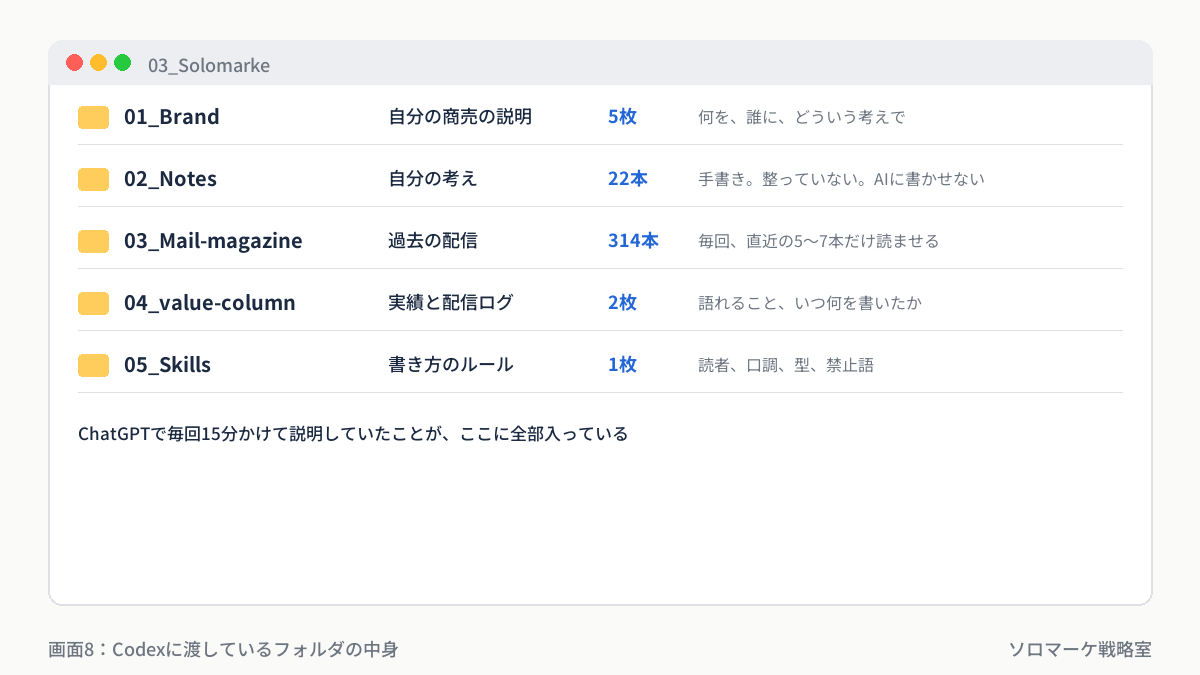The width and height of the screenshot is (1200, 675).
Task: Select the 05_Skills folder name
Action: (167, 365)
